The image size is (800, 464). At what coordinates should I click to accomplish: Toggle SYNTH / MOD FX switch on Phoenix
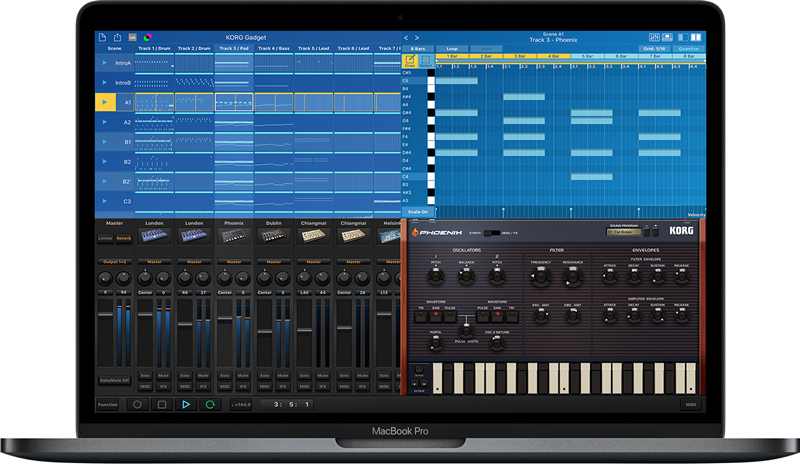492,233
